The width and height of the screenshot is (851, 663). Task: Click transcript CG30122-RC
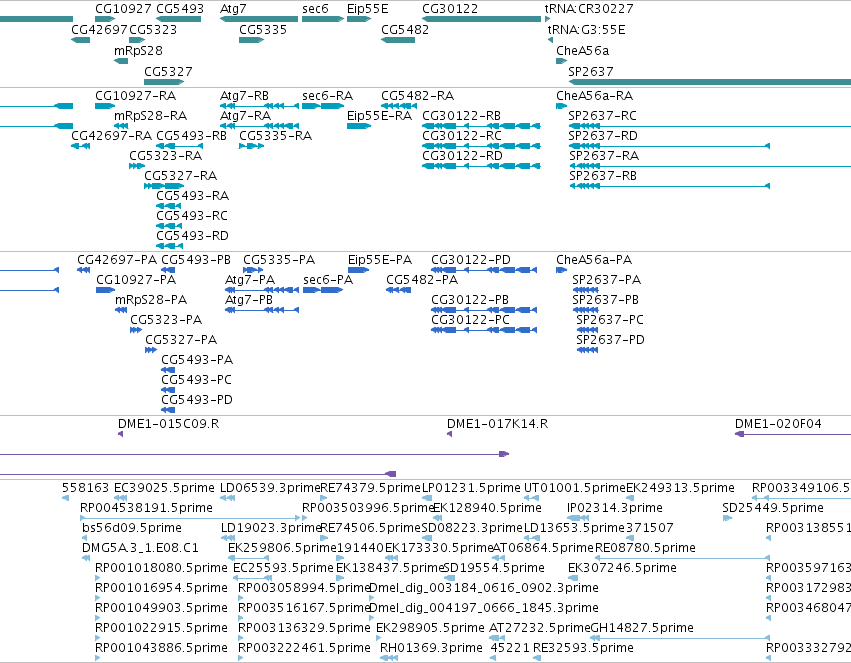(x=481, y=146)
